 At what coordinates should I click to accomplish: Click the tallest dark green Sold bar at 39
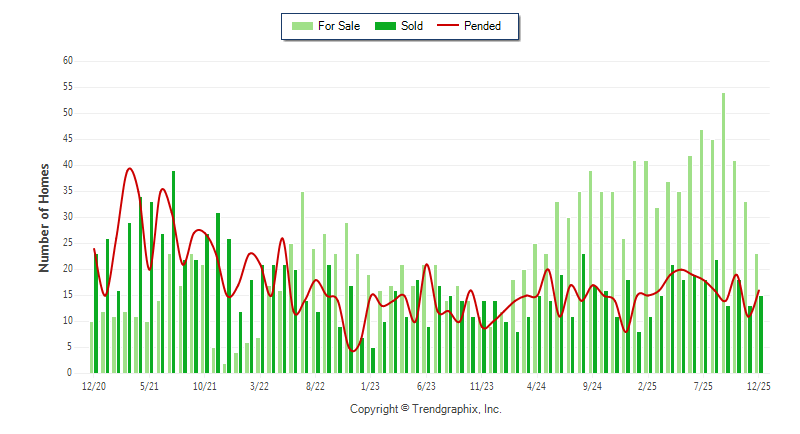click(x=173, y=271)
